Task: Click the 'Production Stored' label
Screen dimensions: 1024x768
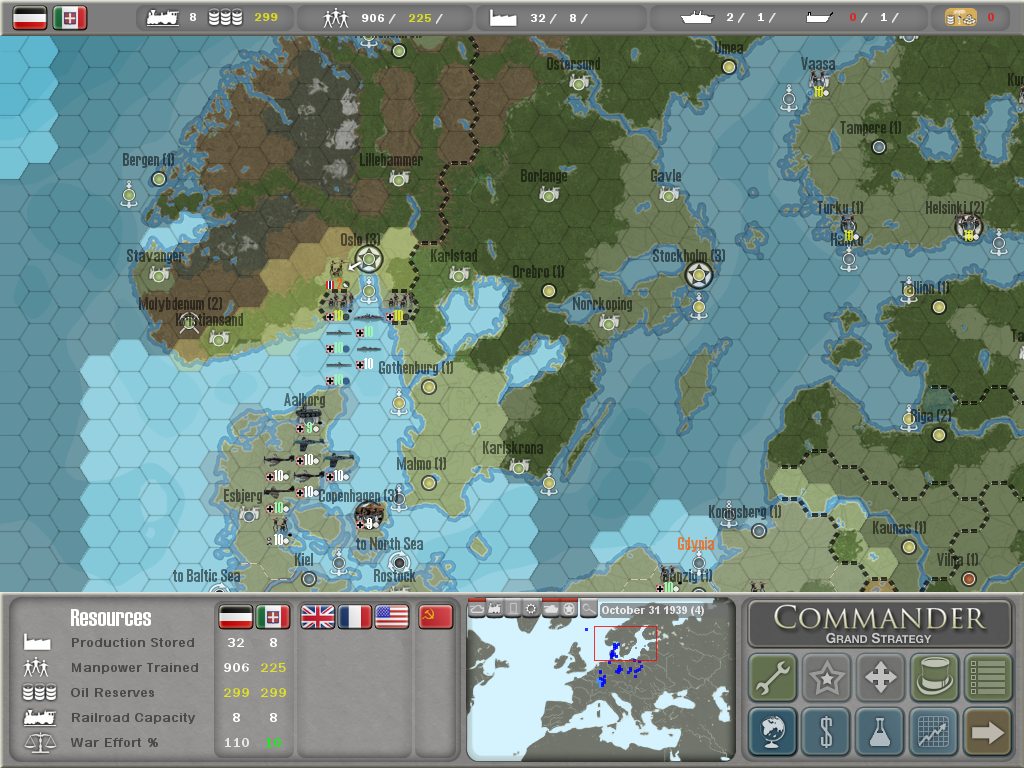Action: point(133,643)
